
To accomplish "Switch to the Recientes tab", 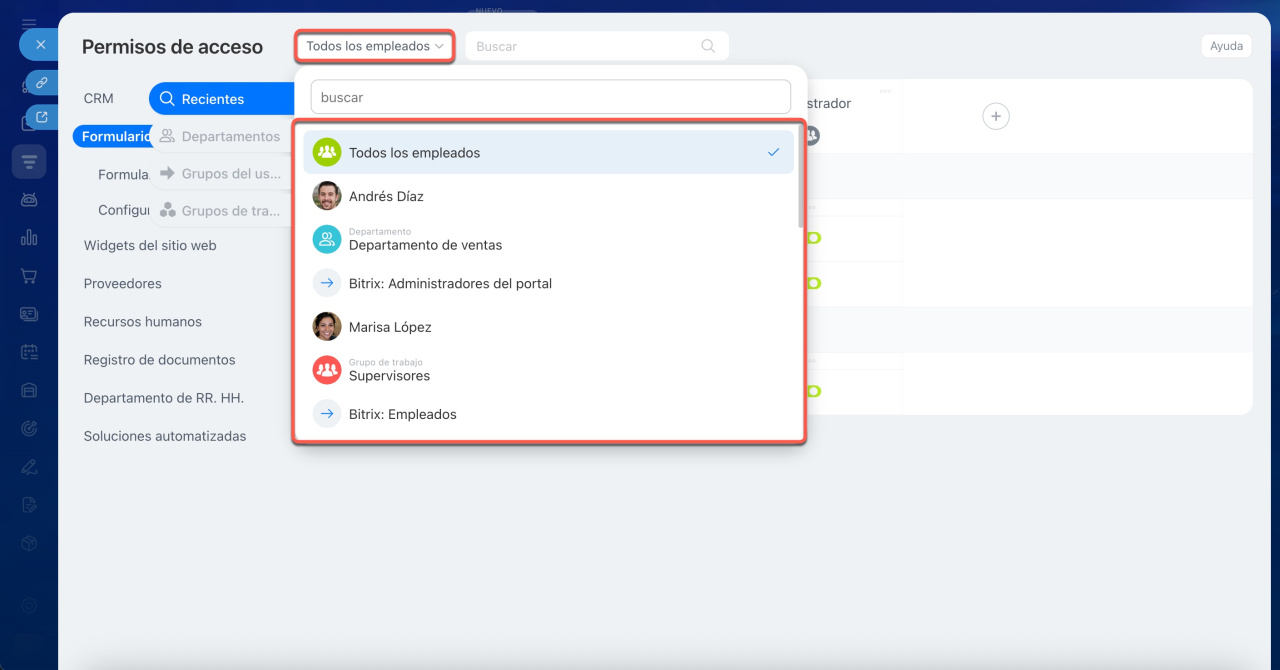I will click(x=212, y=99).
